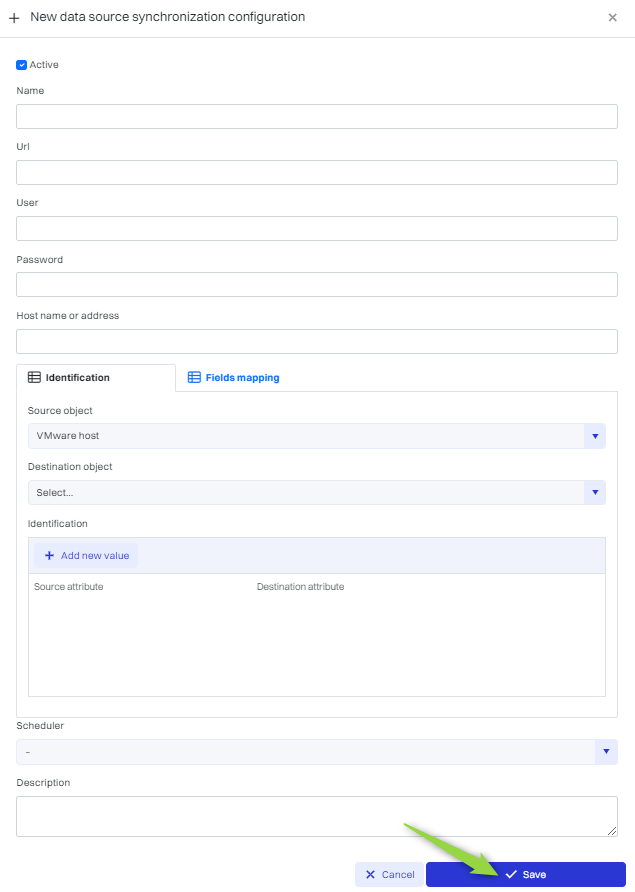Click the Fields mapping table icon
Image resolution: width=635 pixels, height=892 pixels.
click(x=194, y=378)
